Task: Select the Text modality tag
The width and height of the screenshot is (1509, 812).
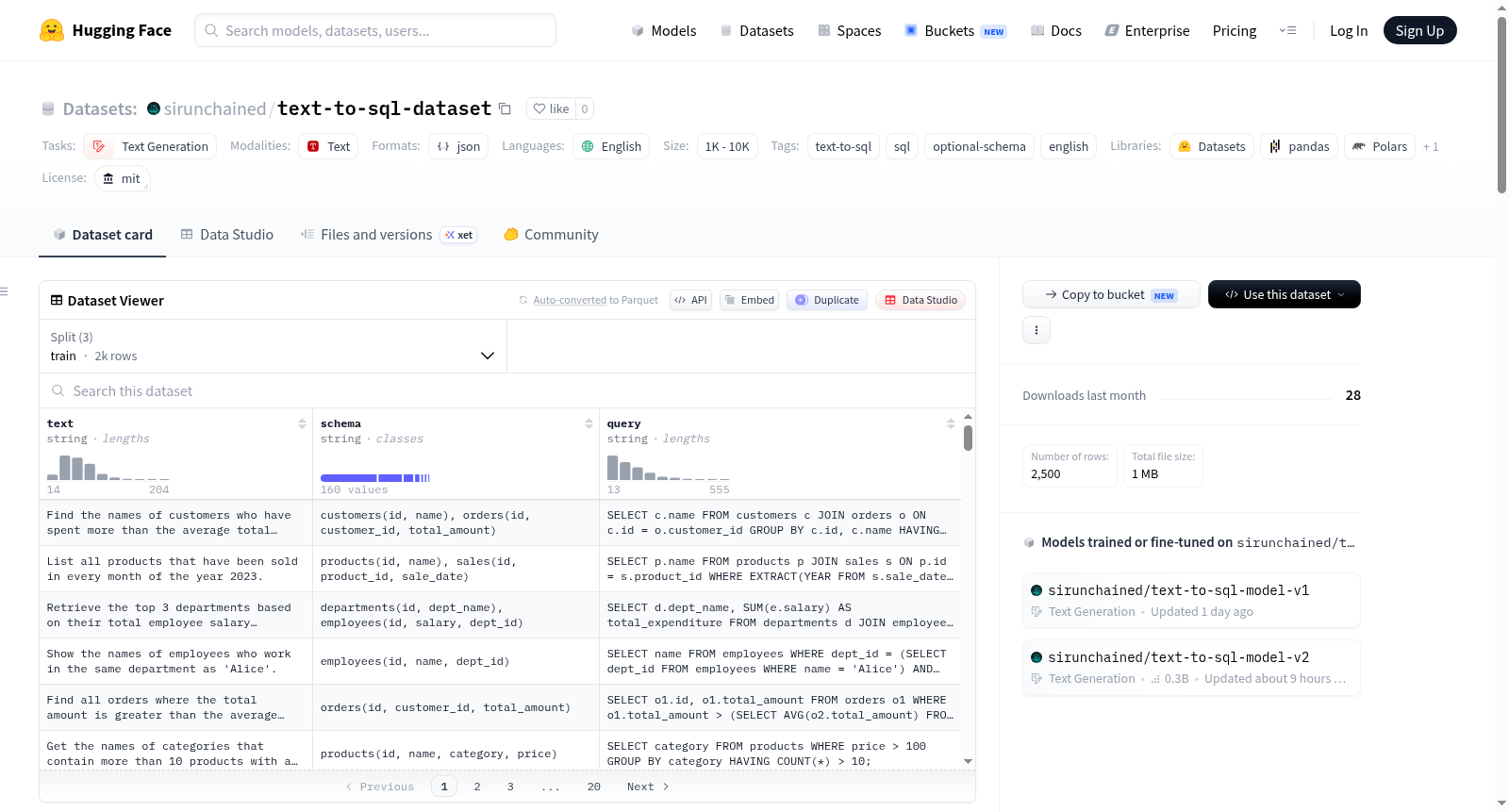Action: 328,146
